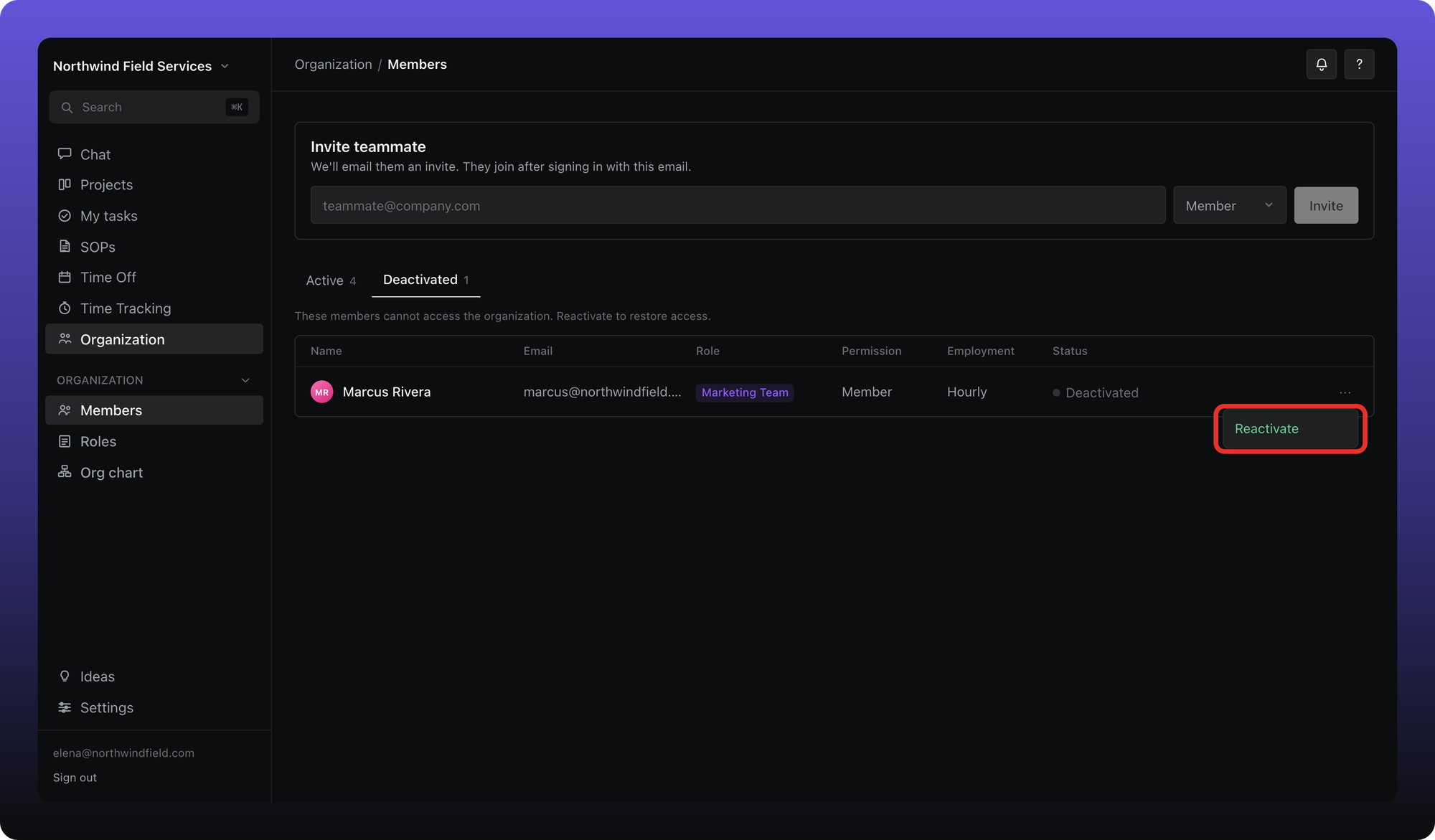Open Ideas from the sidebar

point(154,676)
